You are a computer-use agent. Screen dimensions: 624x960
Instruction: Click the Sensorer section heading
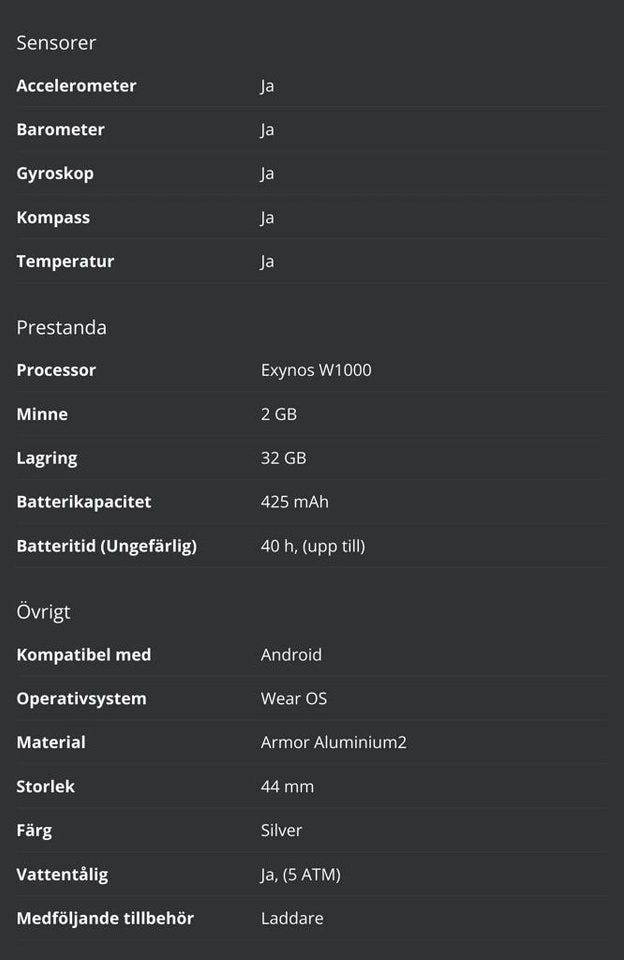point(56,43)
